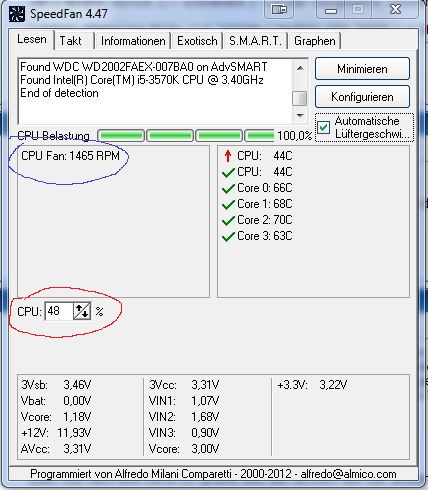
Task: Click the Vbat: 0,00V voltage reading
Action: click(x=56, y=401)
